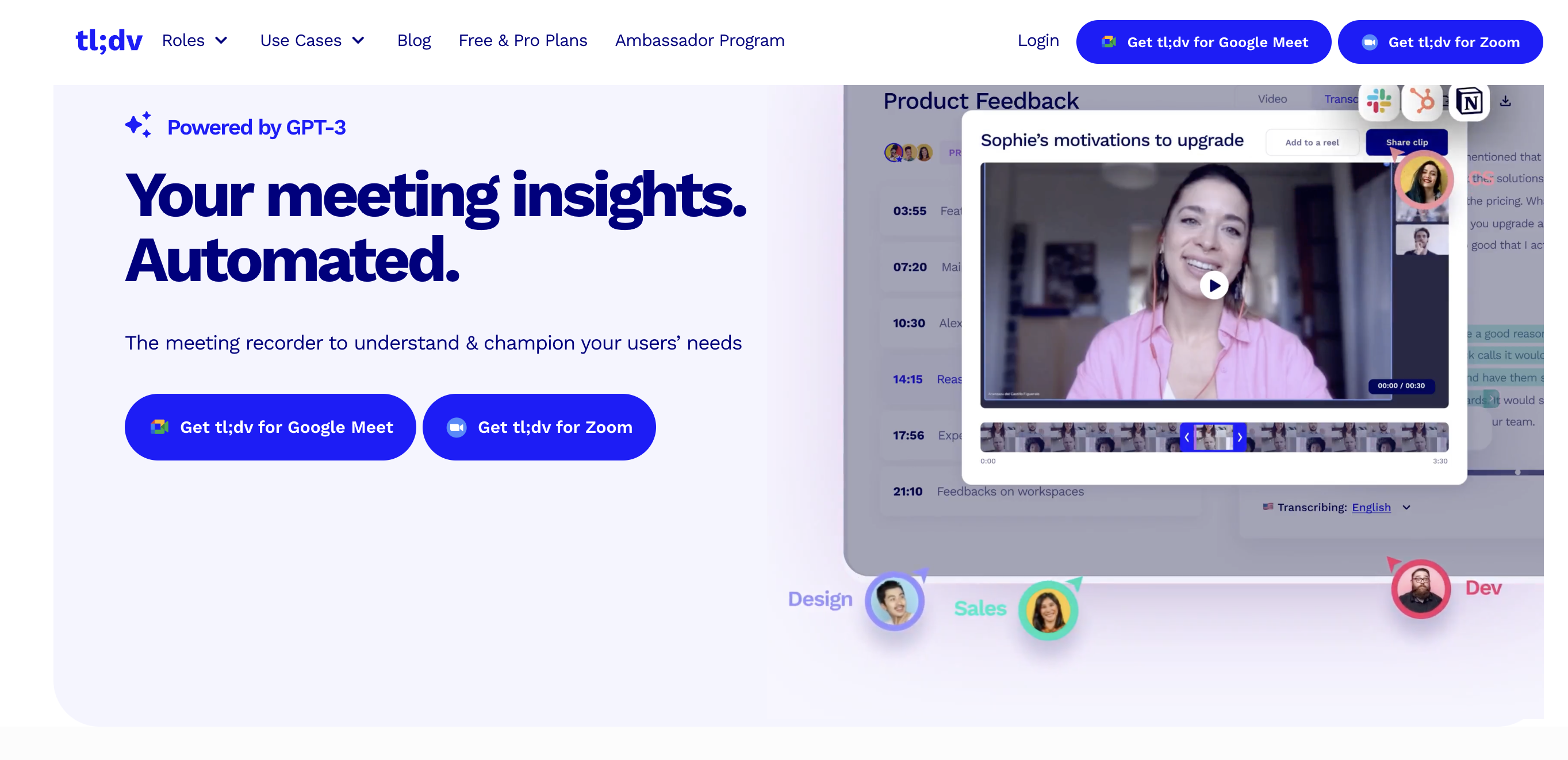Viewport: 1568px width, 760px height.
Task: Click the download icon
Action: click(1505, 101)
